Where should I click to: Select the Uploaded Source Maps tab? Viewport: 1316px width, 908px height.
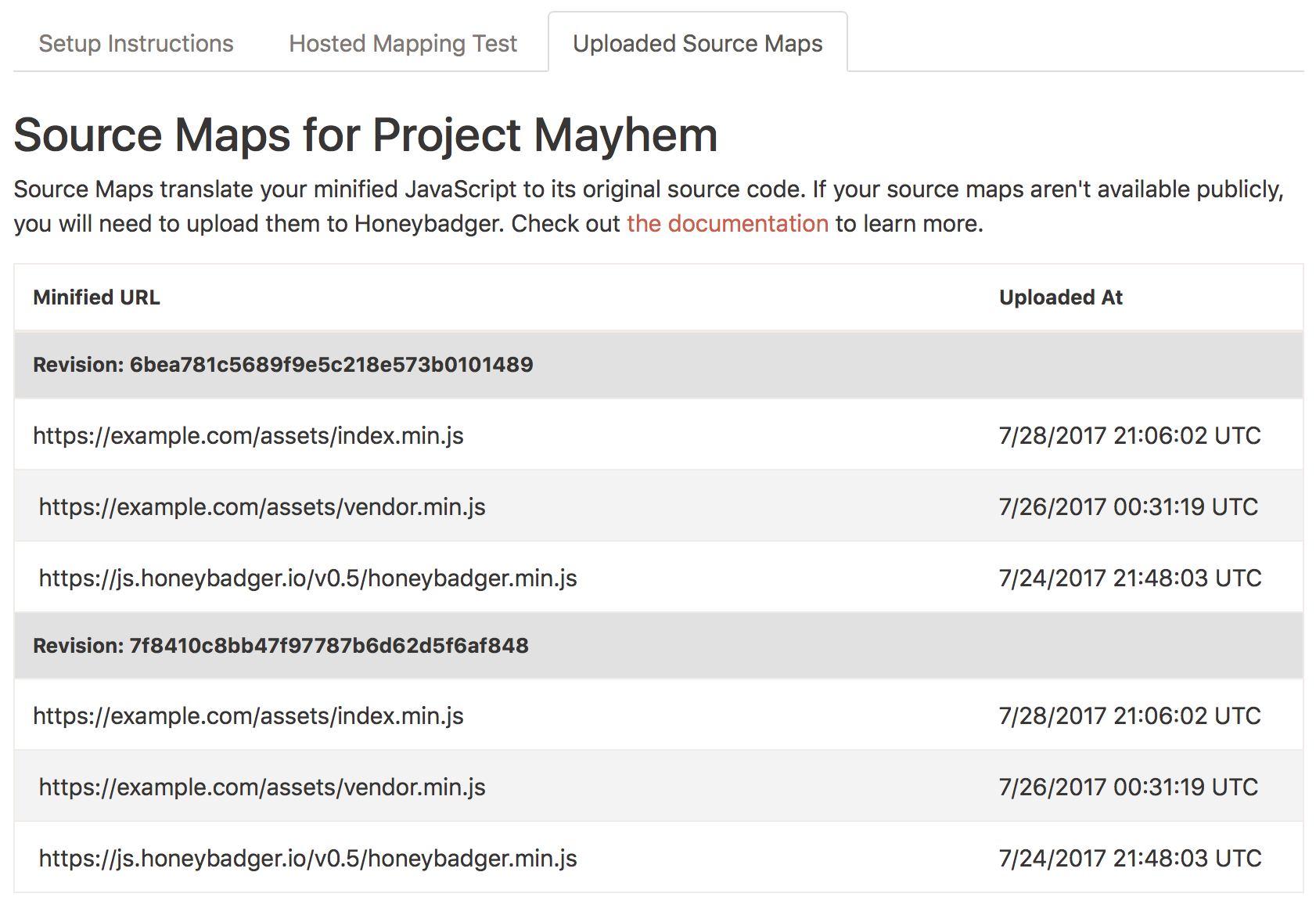coord(697,44)
